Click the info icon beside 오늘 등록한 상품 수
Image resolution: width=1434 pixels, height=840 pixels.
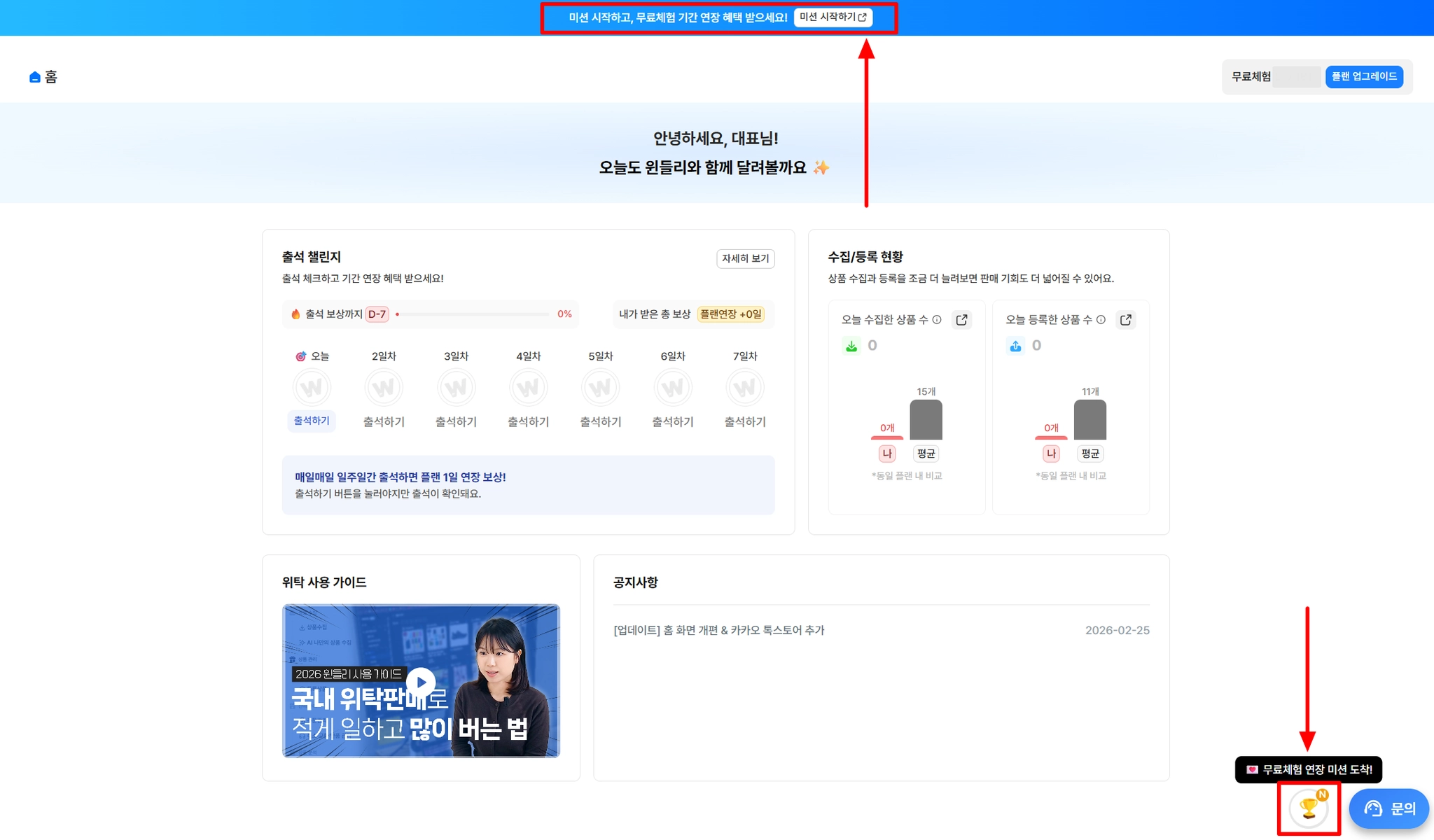point(1101,320)
